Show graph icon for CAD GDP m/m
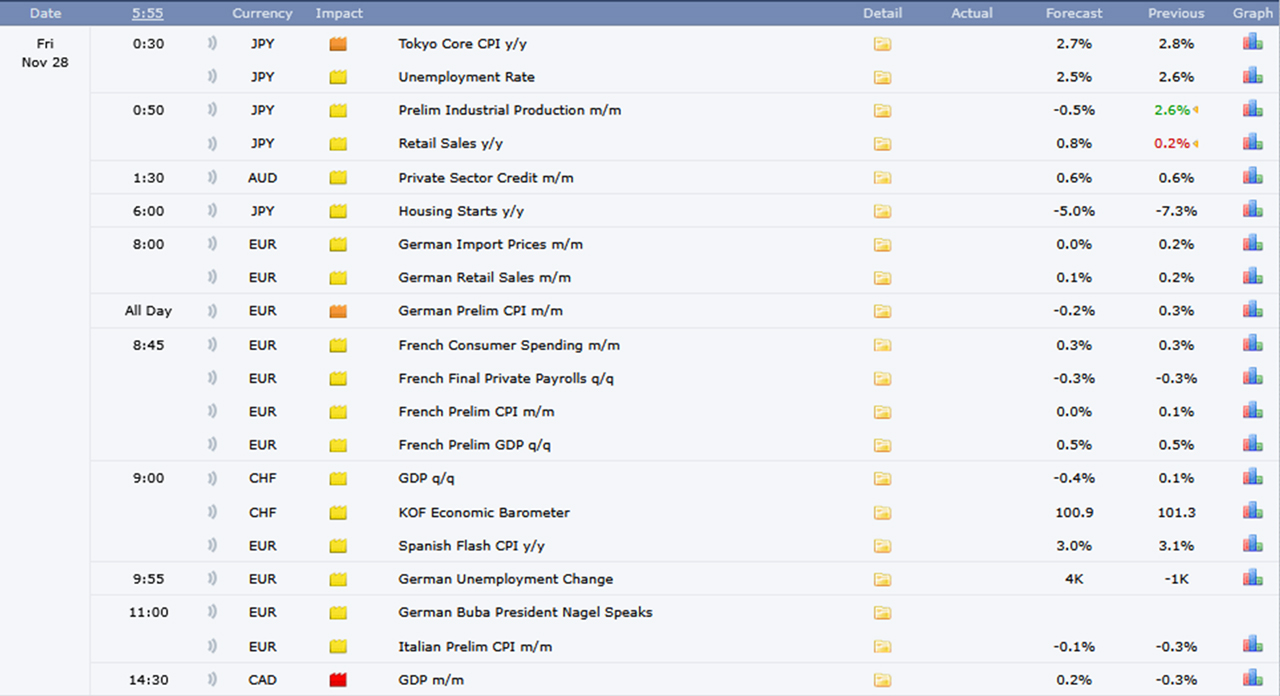The width and height of the screenshot is (1280, 696). pos(1252,680)
